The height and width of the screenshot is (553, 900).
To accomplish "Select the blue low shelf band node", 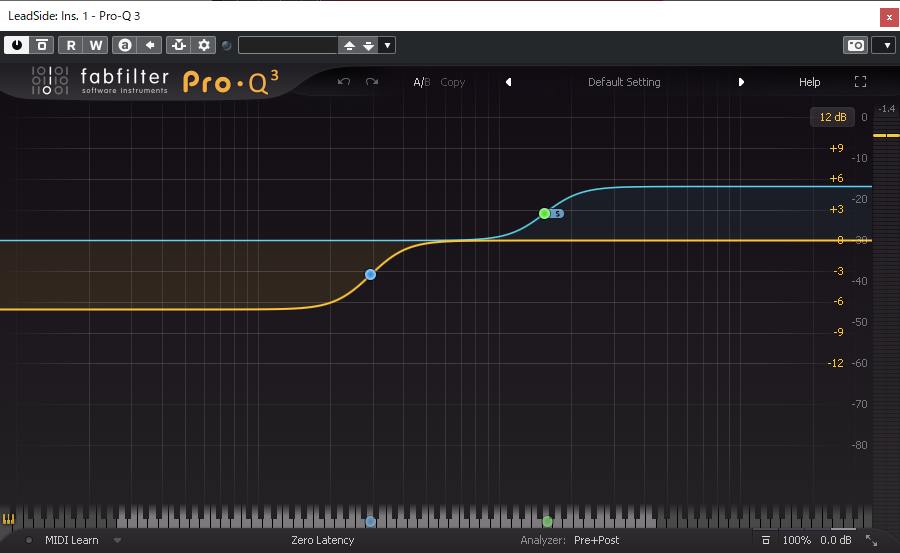I will (x=370, y=274).
